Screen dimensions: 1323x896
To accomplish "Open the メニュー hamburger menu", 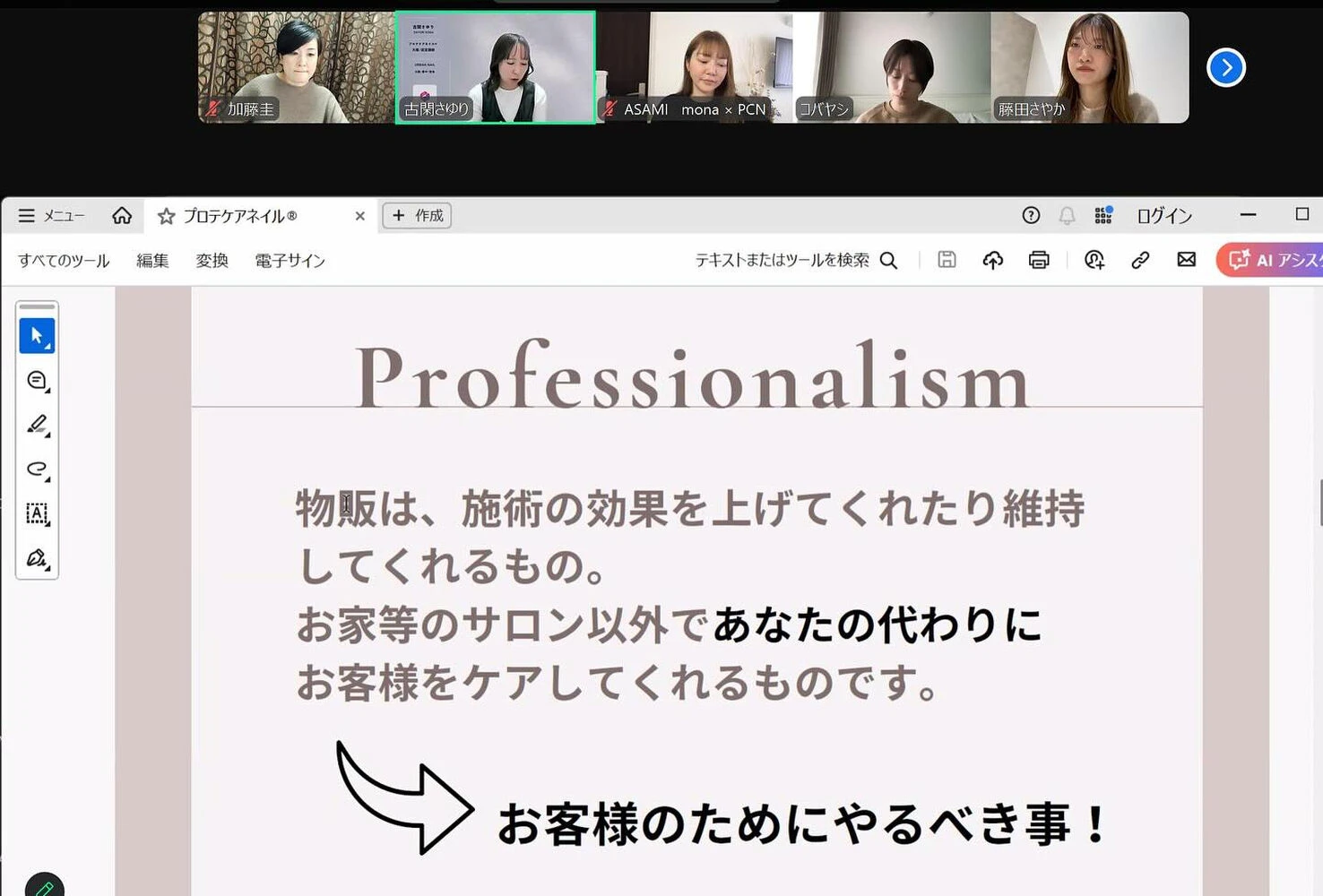I will [x=51, y=216].
